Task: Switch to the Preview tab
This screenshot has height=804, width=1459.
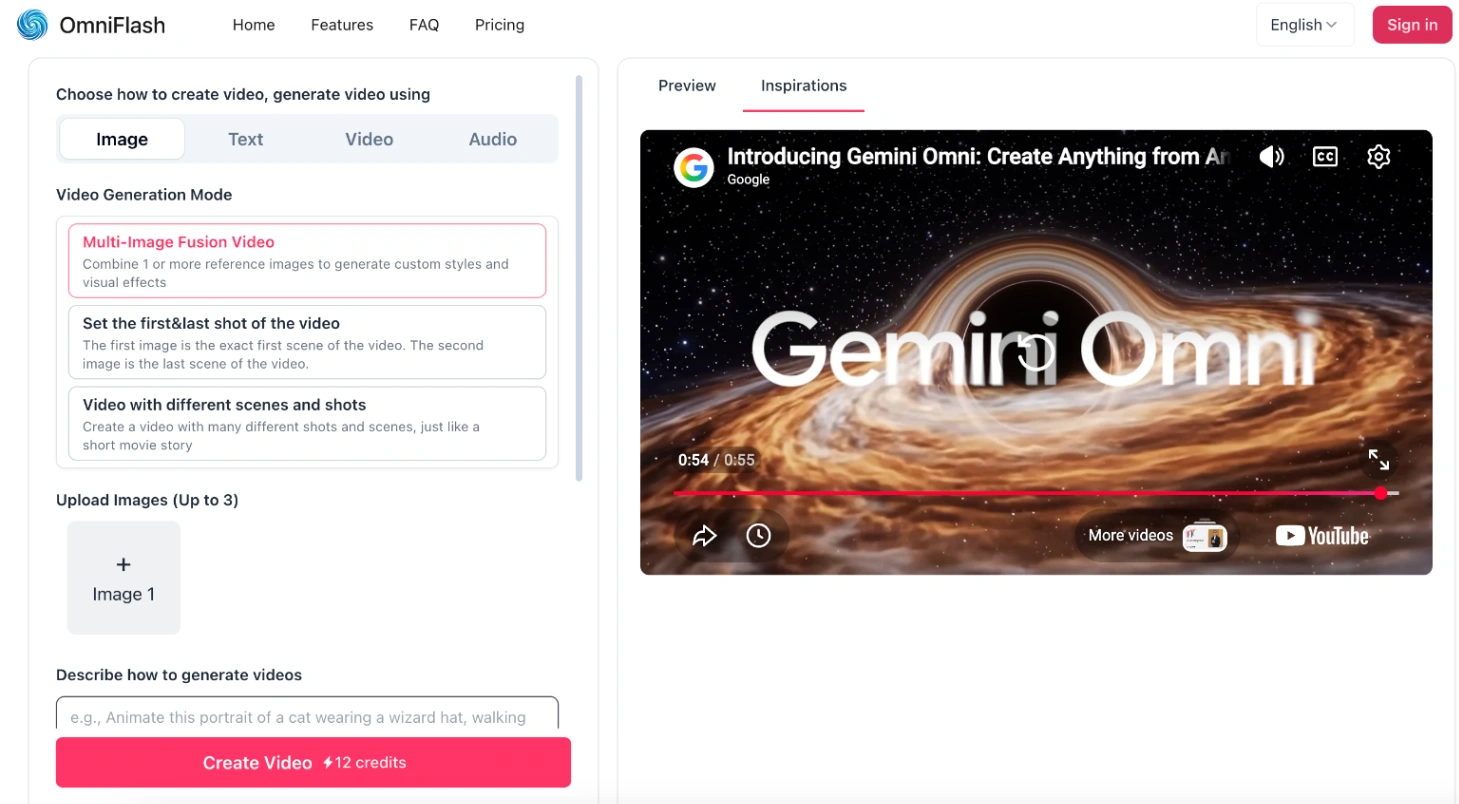Action: point(687,86)
